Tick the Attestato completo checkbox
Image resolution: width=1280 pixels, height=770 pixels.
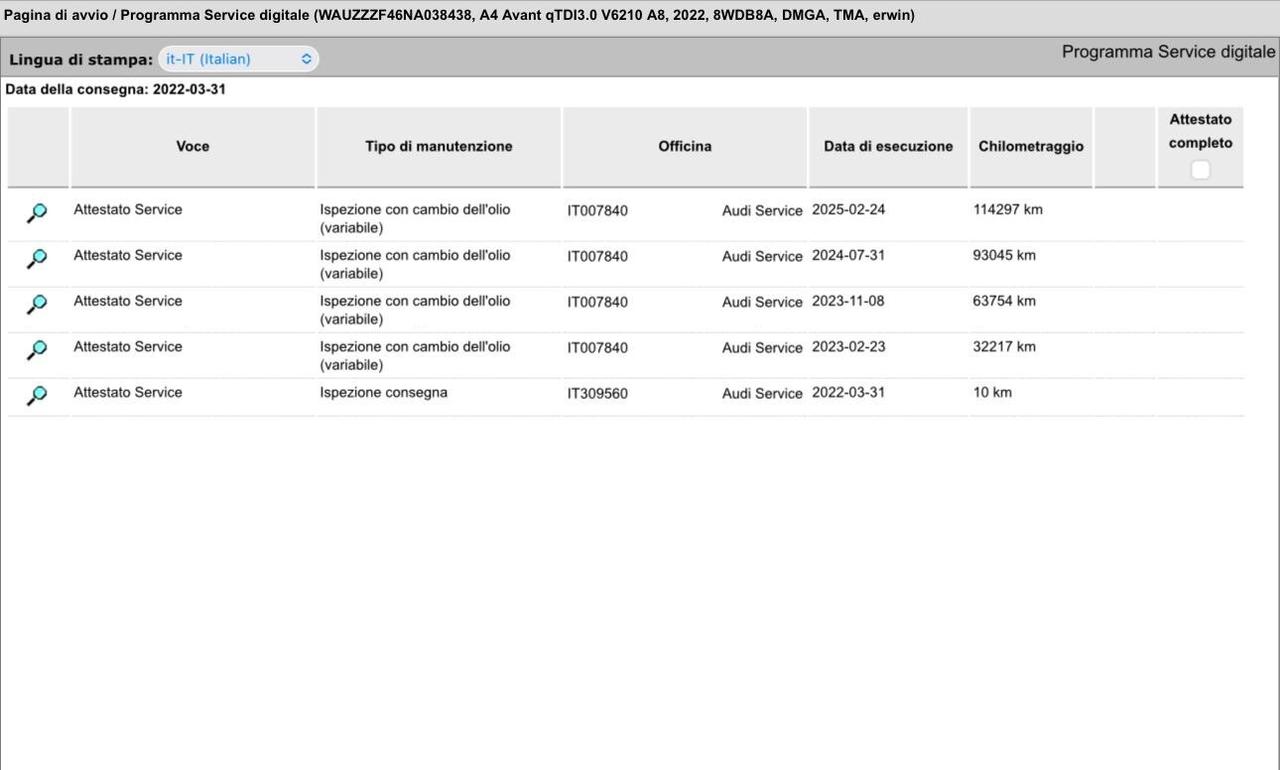(x=1200, y=170)
